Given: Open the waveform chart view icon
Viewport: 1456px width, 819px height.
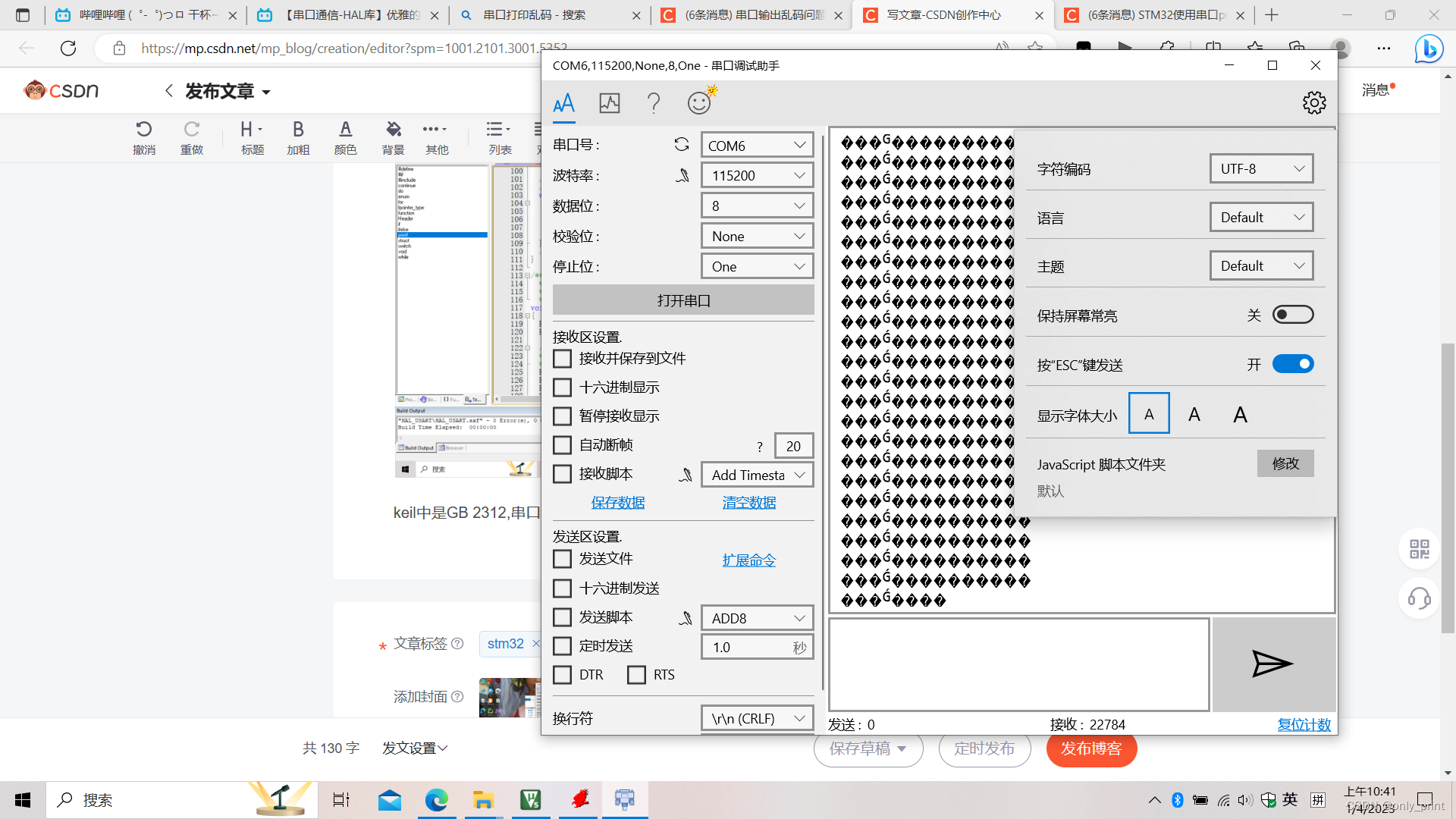Looking at the screenshot, I should click(x=609, y=103).
